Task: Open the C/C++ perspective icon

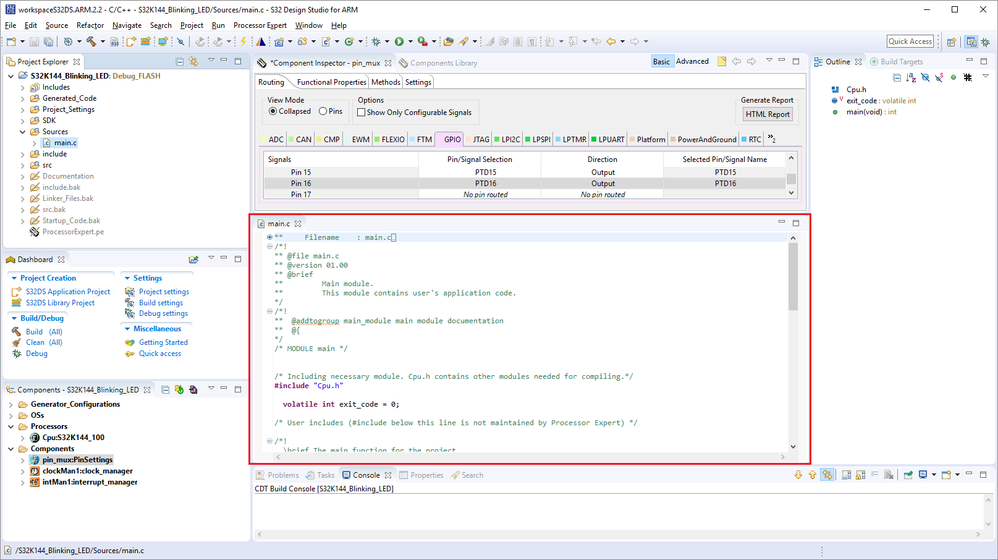Action: (971, 41)
